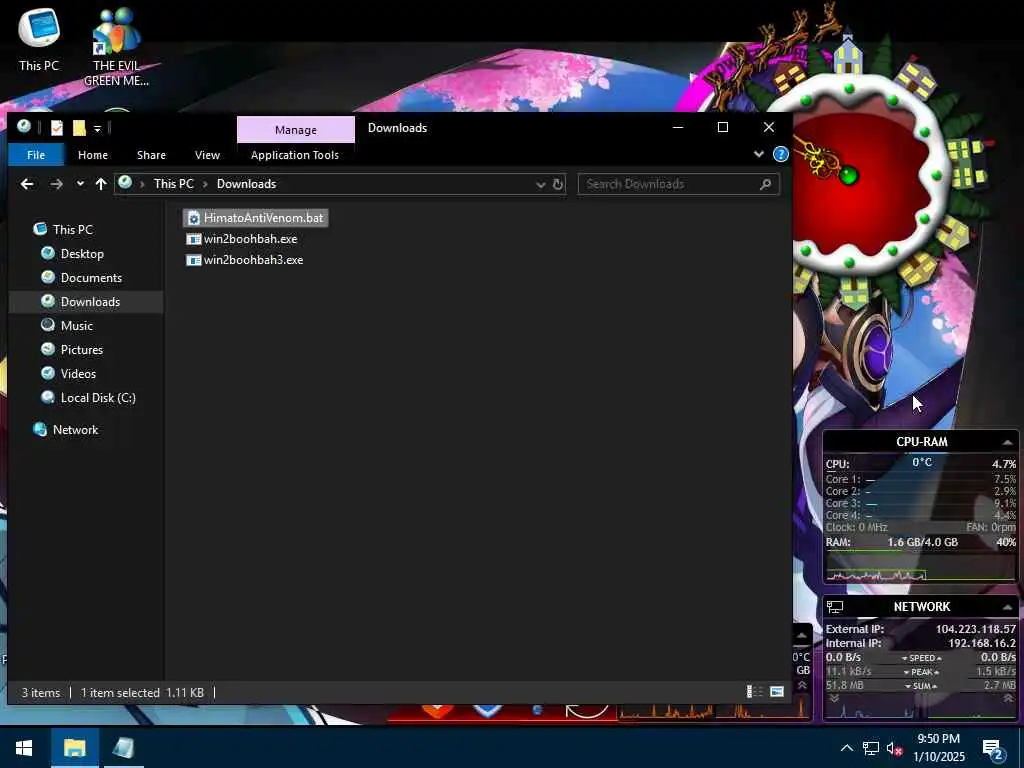1024x768 pixels.
Task: Click the NETWORK gadget monitor icon
Action: tap(835, 607)
